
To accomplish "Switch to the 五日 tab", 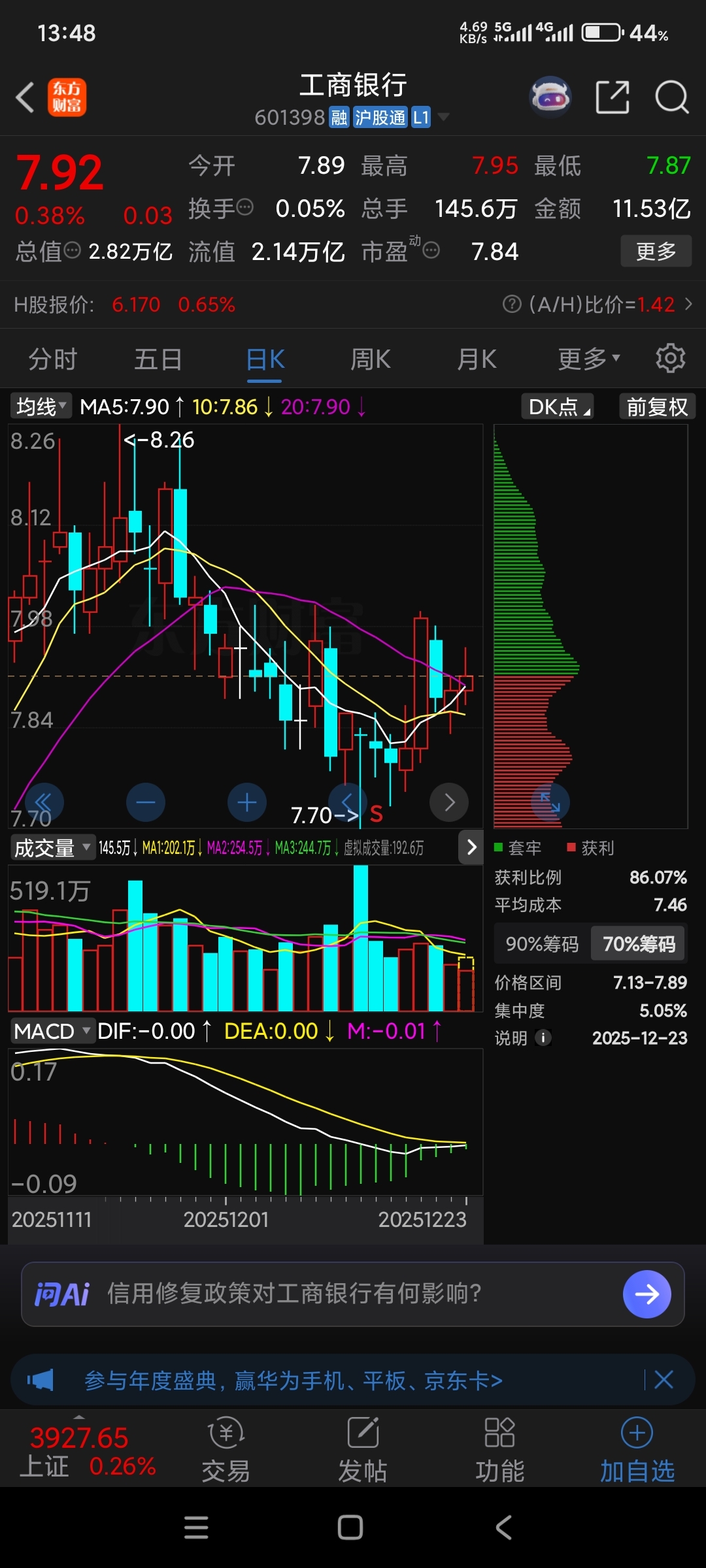I will pyautogui.click(x=159, y=359).
